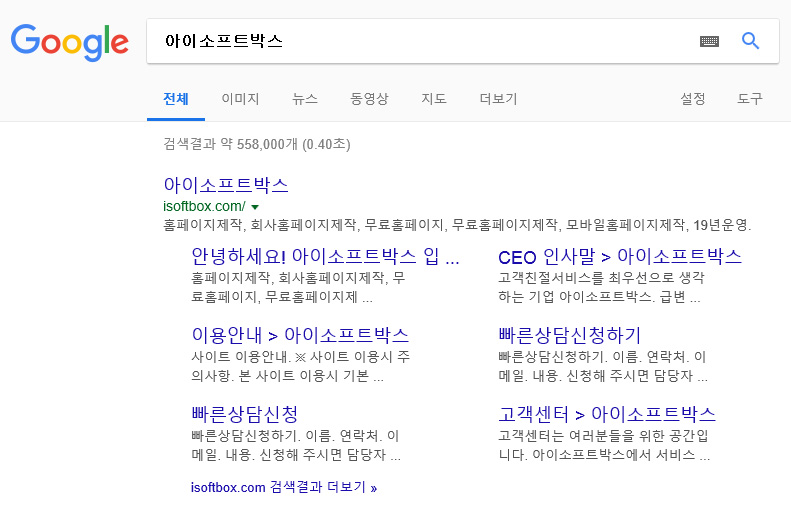791x512 pixels.
Task: Open the 설정 menu
Action: [693, 98]
